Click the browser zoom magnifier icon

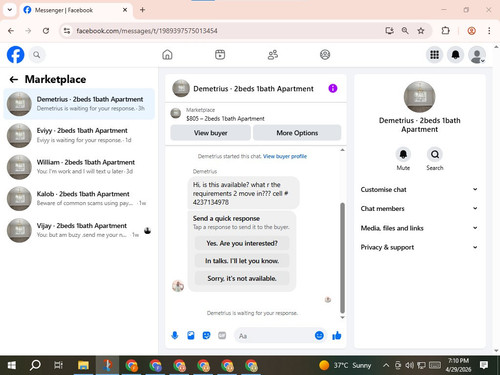coord(405,31)
